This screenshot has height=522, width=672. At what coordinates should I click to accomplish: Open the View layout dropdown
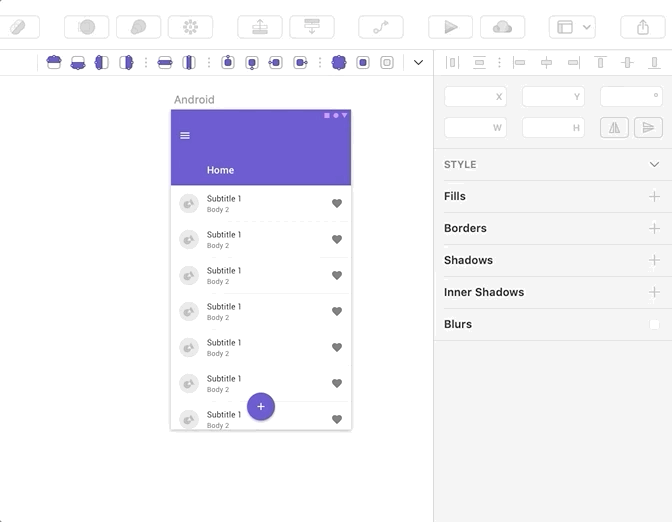click(572, 27)
